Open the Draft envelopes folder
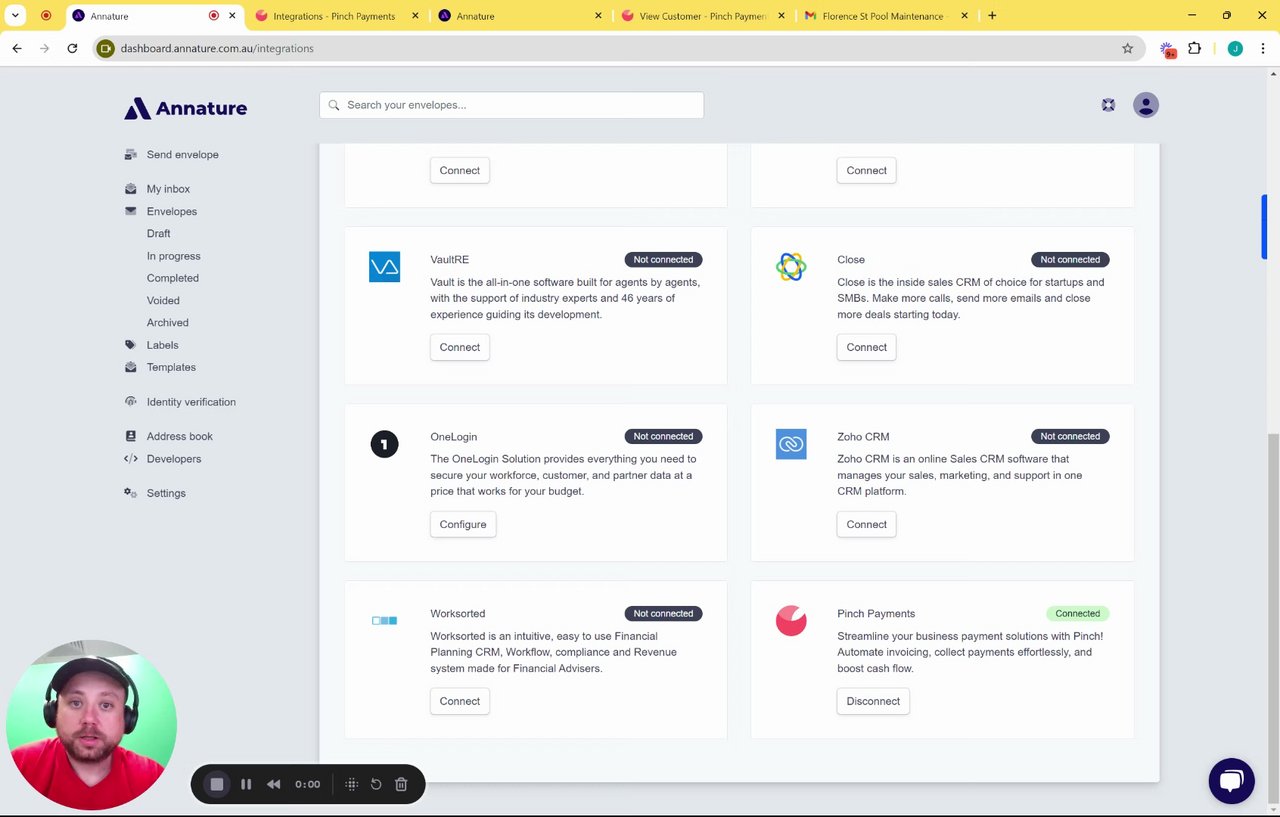 (159, 234)
